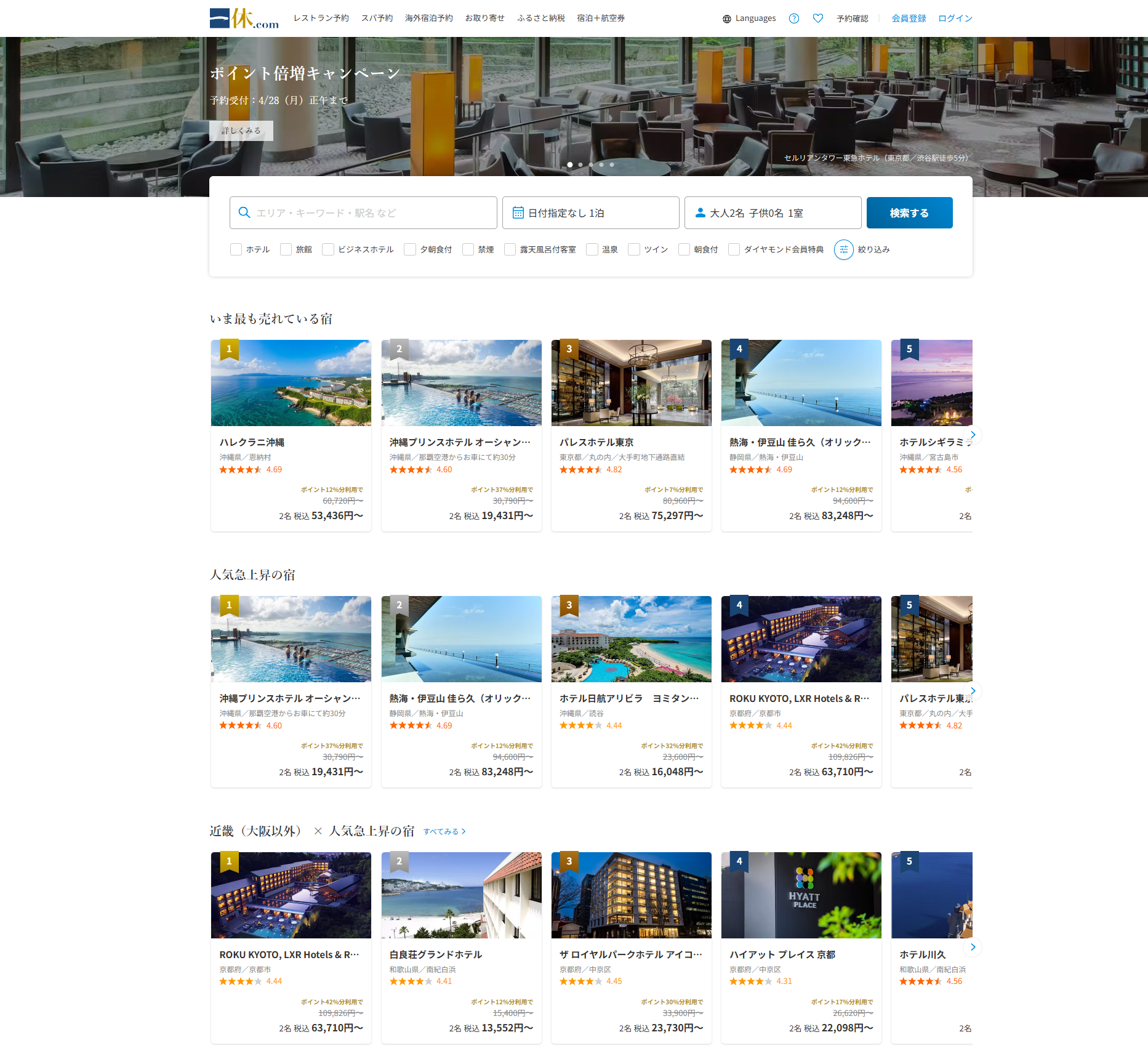Click price 23,730円 on ロイヤルパークホテル card
Screen dimensions: 1148x1056
coord(677,1028)
